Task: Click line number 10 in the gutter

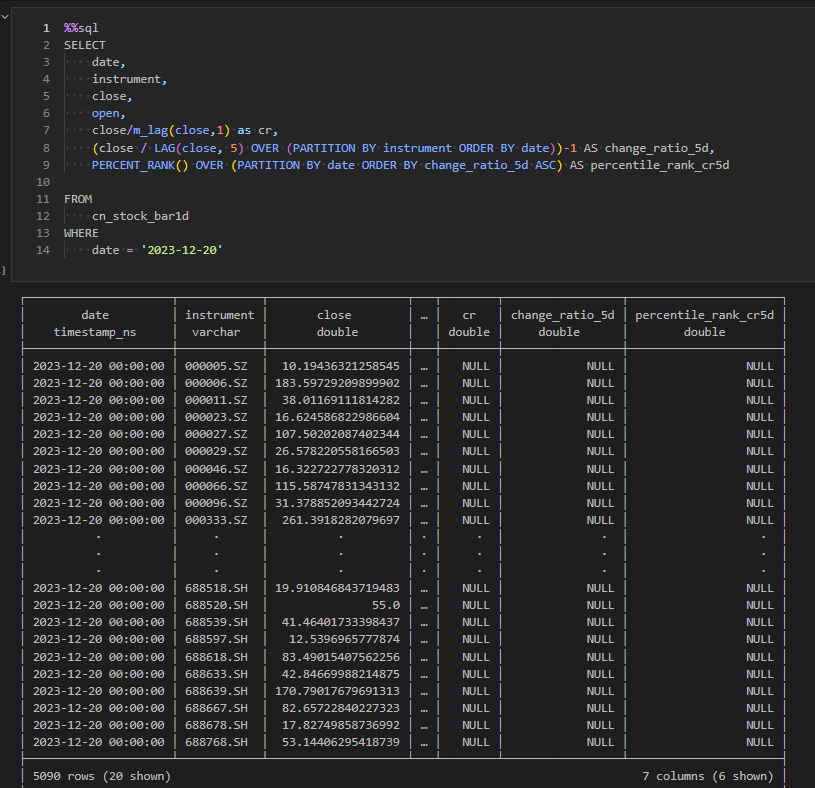Action: (43, 182)
